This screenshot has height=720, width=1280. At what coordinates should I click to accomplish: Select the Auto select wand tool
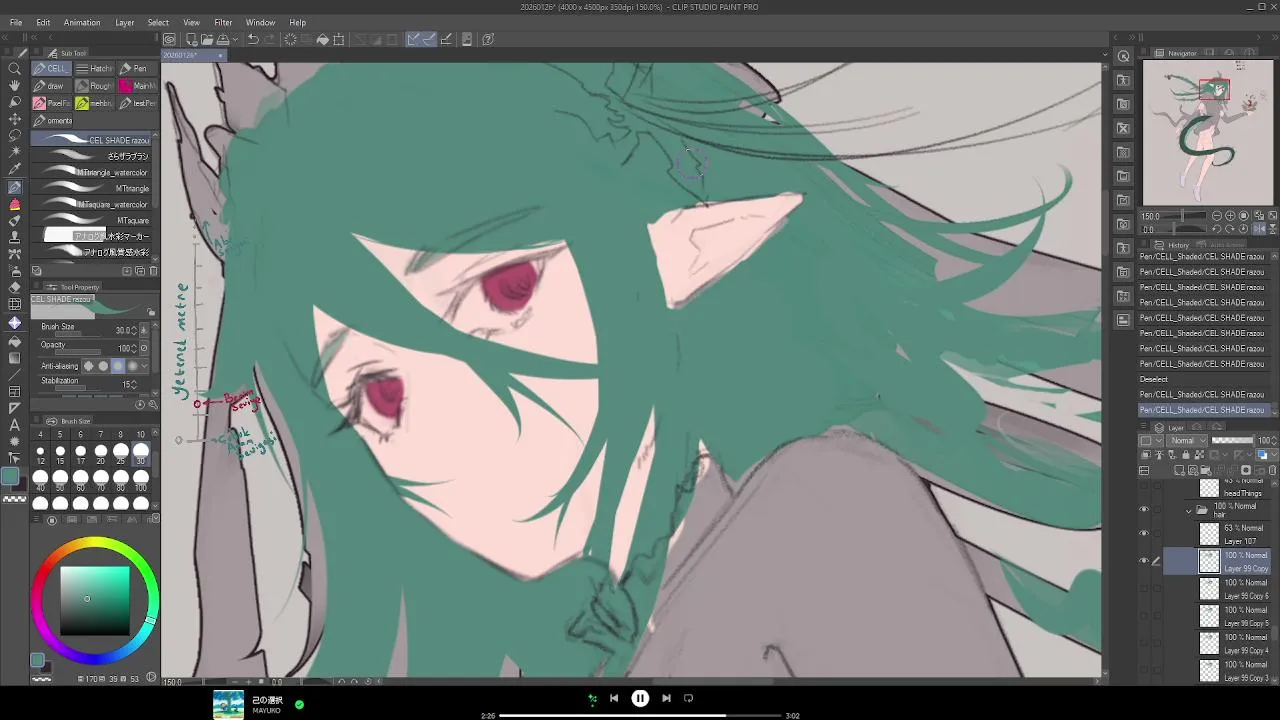pos(15,153)
